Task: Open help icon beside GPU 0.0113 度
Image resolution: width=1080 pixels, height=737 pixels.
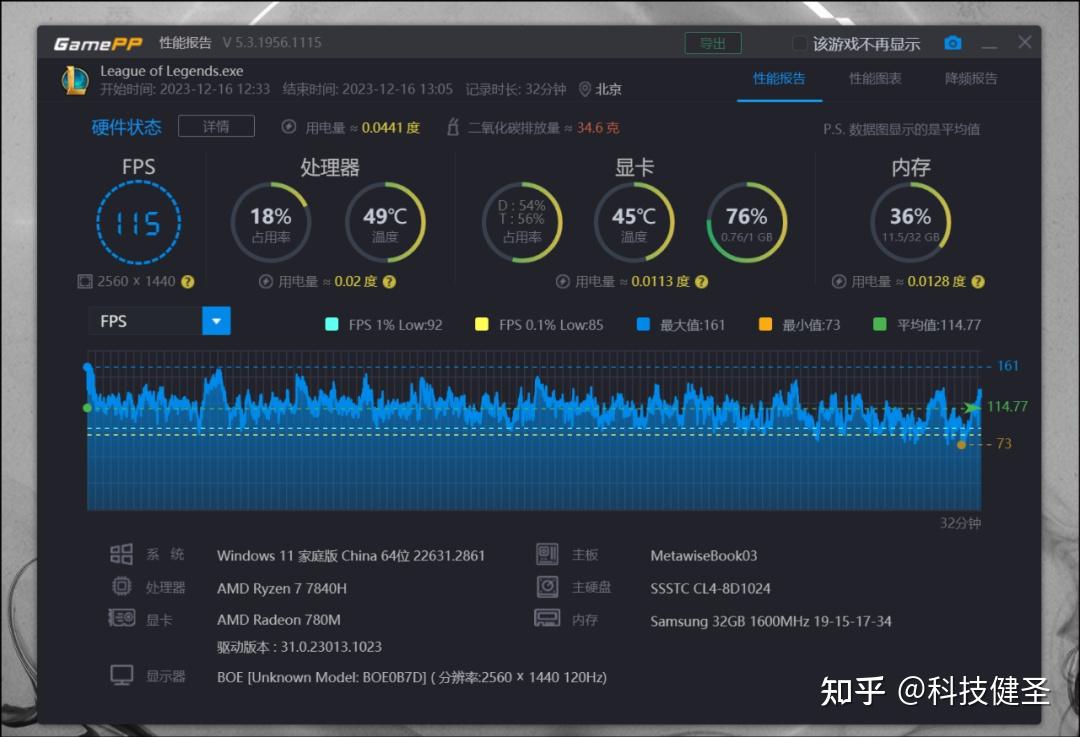Action: pos(701,282)
